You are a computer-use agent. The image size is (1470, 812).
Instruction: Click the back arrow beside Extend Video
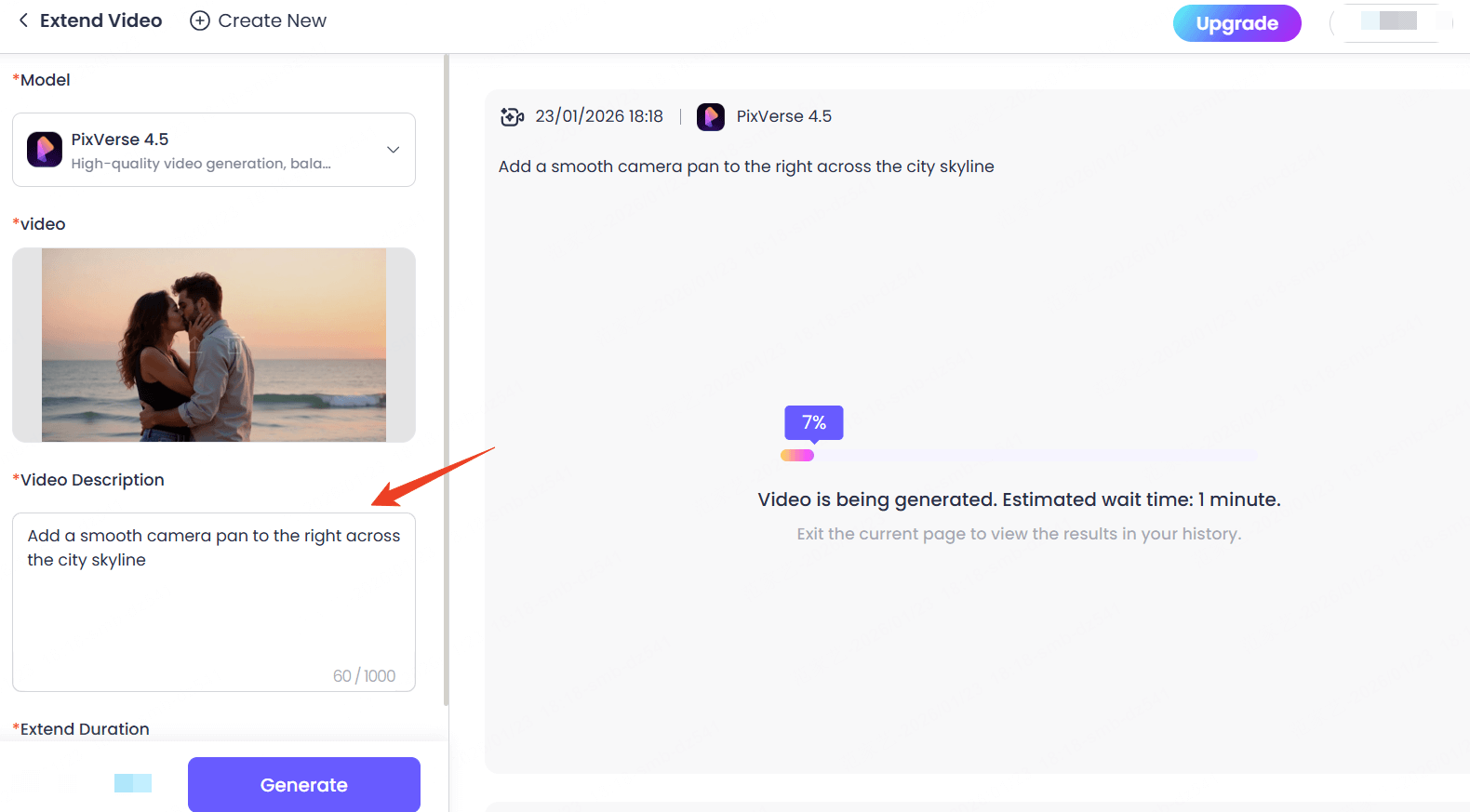pyautogui.click(x=23, y=20)
